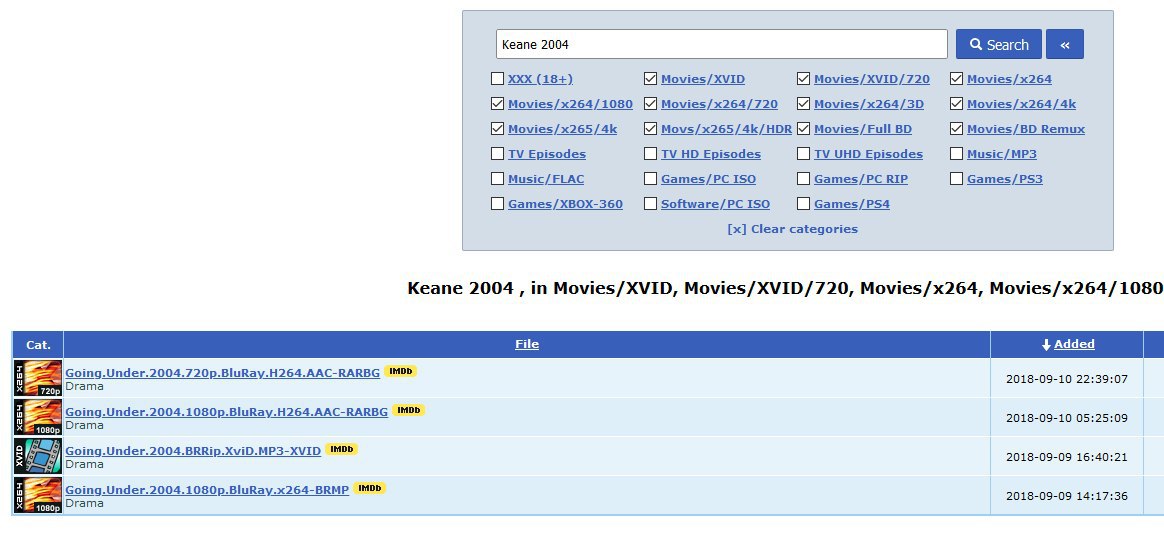Check the Games/PS4 checkbox
The image size is (1164, 537).
tap(803, 204)
